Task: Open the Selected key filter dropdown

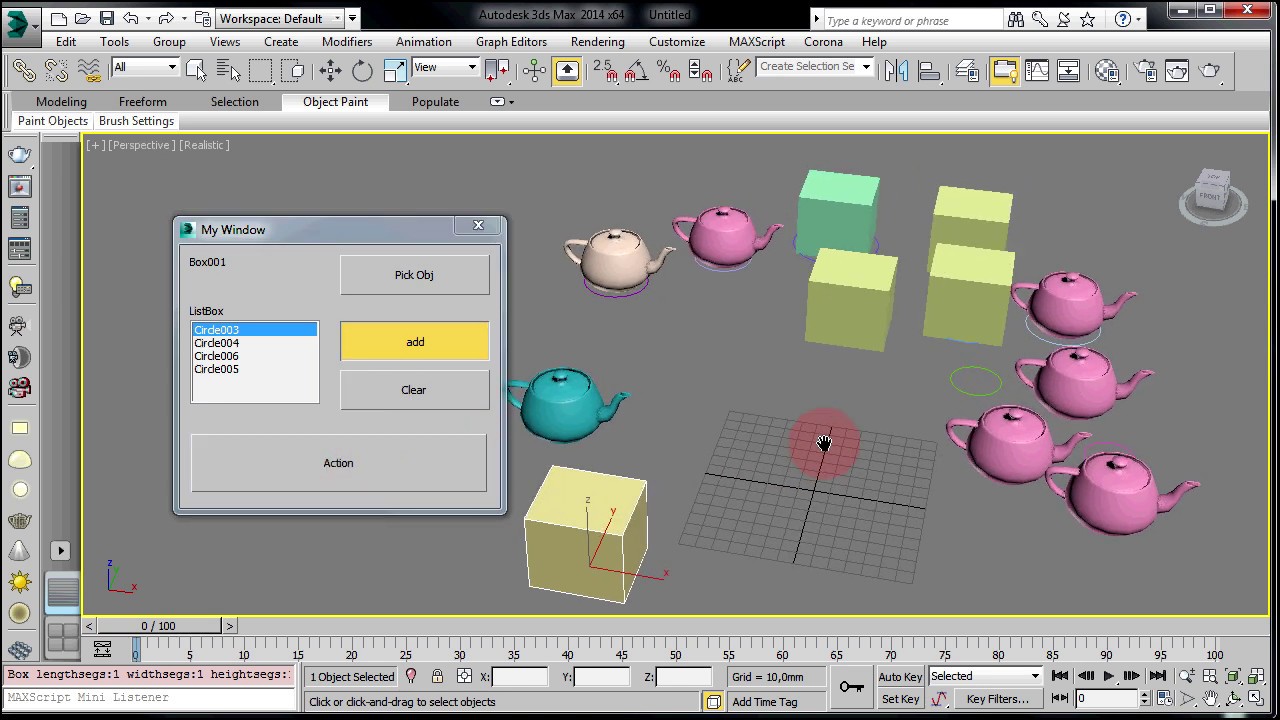Action: (x=985, y=676)
